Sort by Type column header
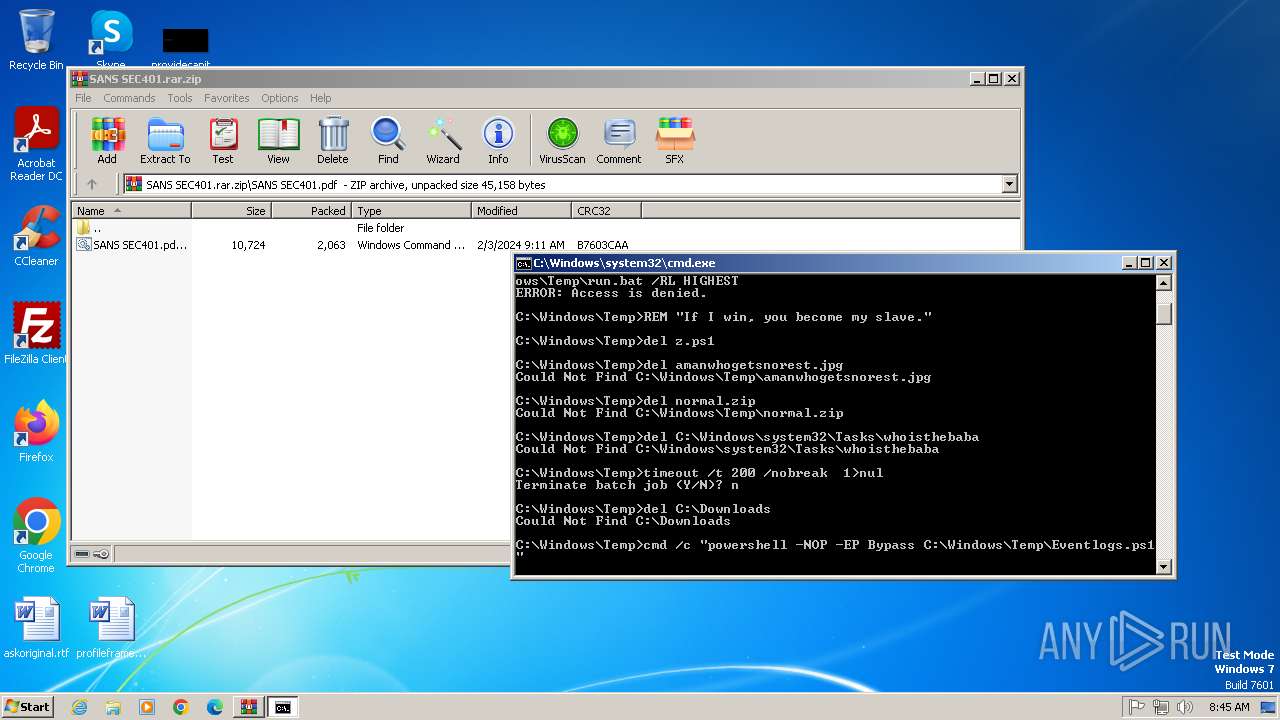The width and height of the screenshot is (1280, 720). pyautogui.click(x=411, y=211)
